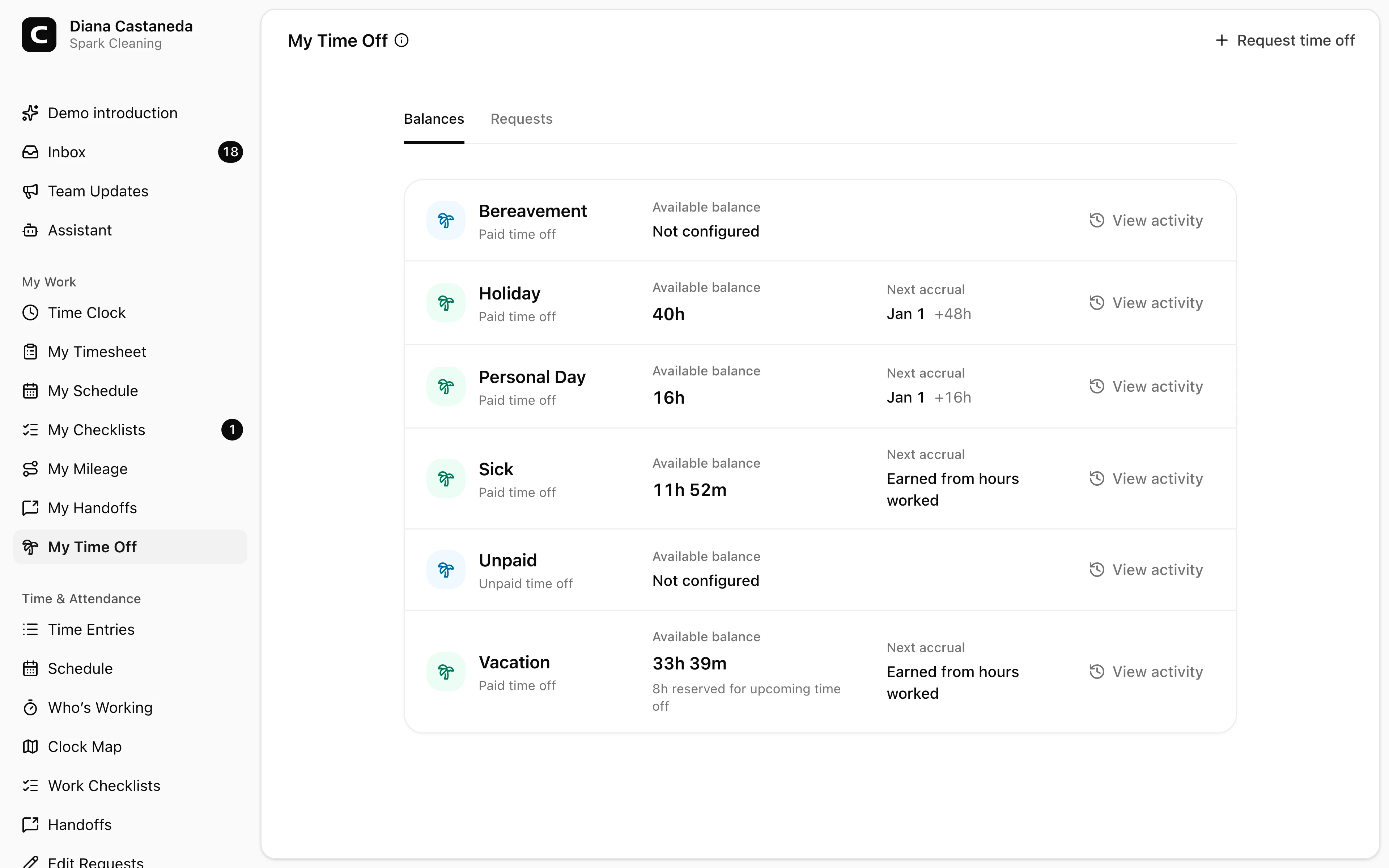This screenshot has width=1389, height=868.
Task: Click the Team Updates megaphone icon
Action: click(x=30, y=191)
